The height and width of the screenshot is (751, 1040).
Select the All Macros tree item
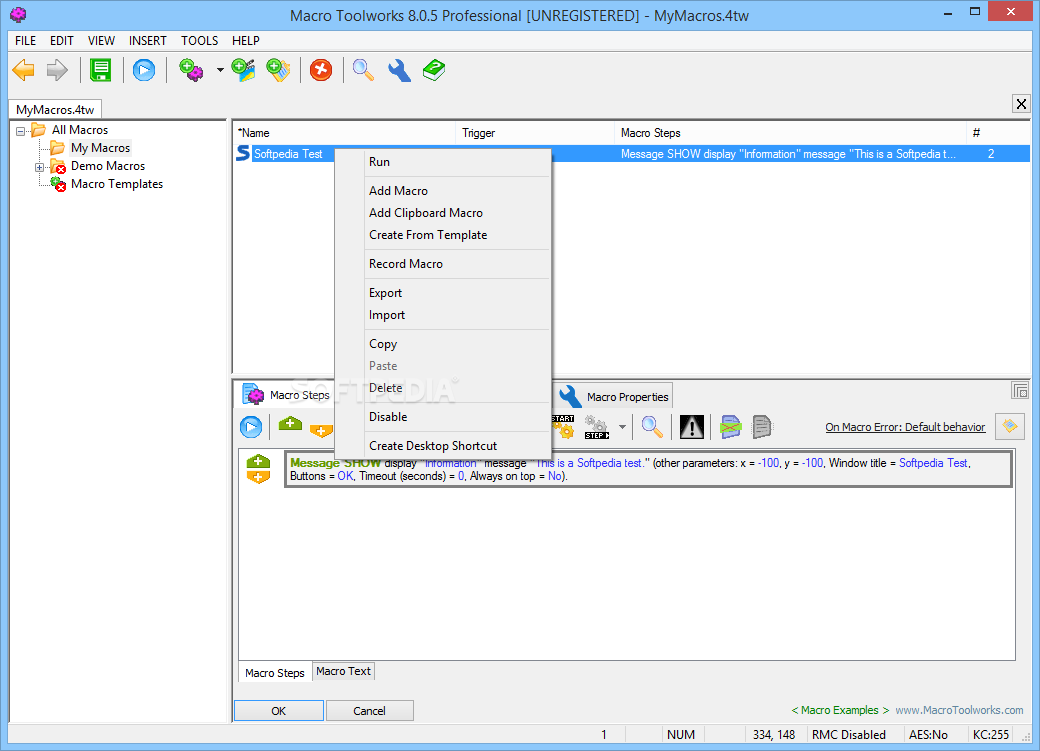click(x=80, y=130)
